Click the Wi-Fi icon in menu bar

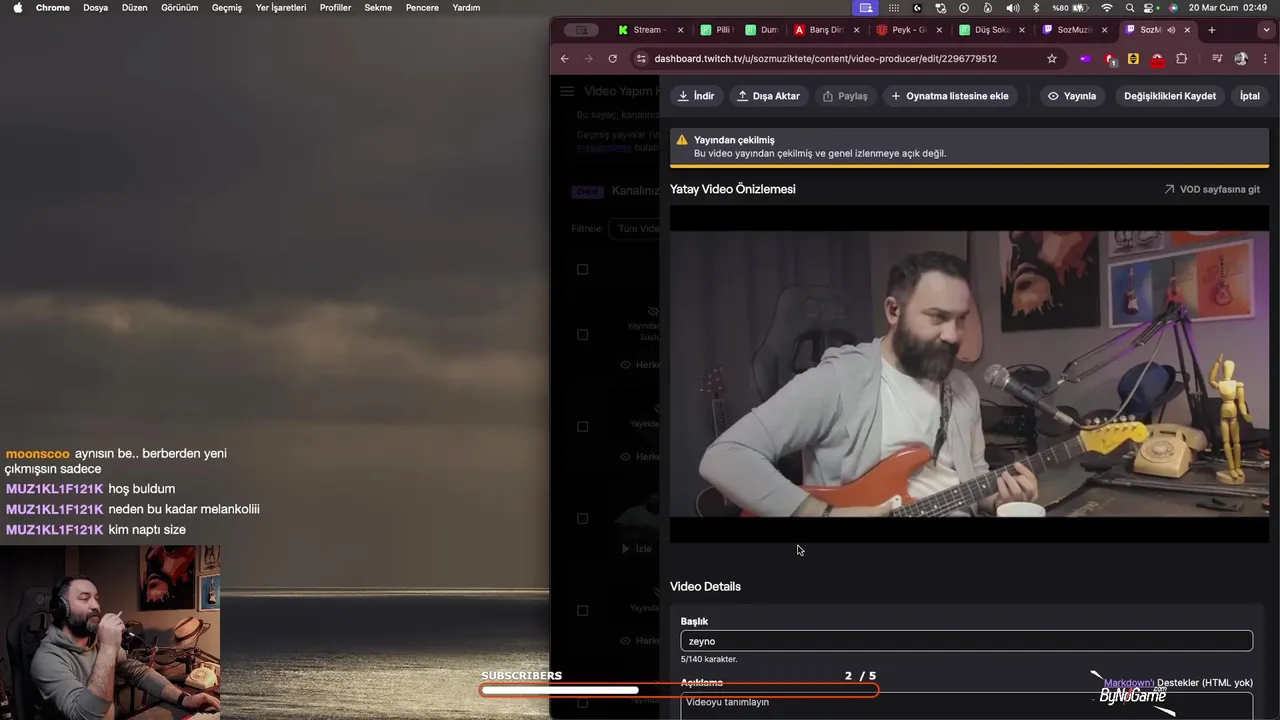click(1107, 8)
